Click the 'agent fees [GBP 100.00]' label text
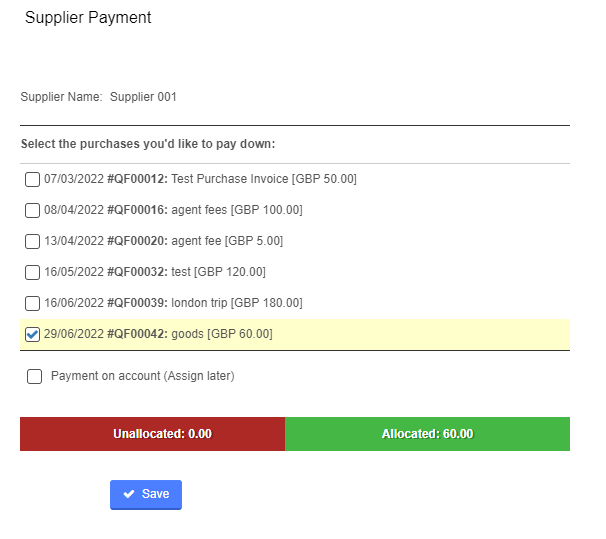606x539 pixels. (237, 210)
